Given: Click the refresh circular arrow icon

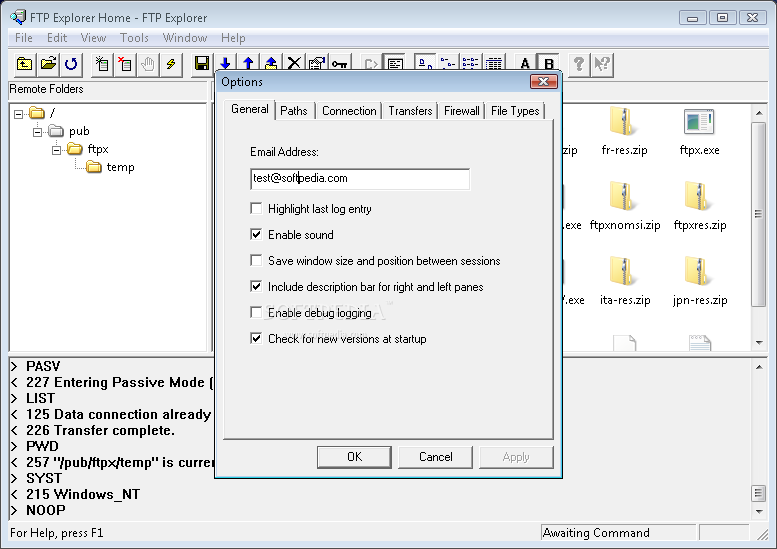Looking at the screenshot, I should point(71,64).
